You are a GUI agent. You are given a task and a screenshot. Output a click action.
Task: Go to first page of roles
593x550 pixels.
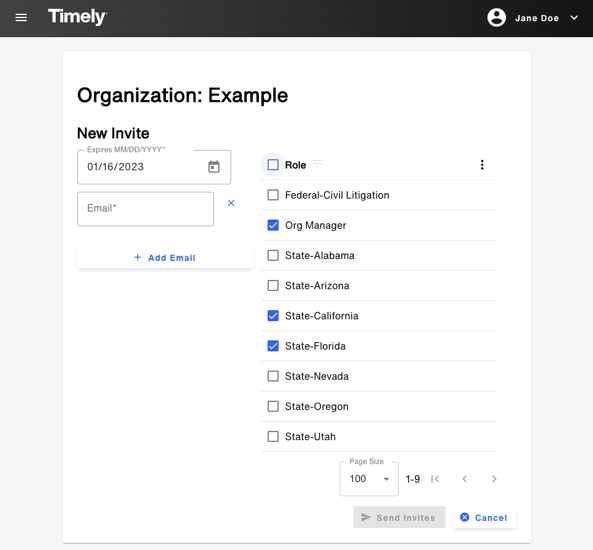435,479
